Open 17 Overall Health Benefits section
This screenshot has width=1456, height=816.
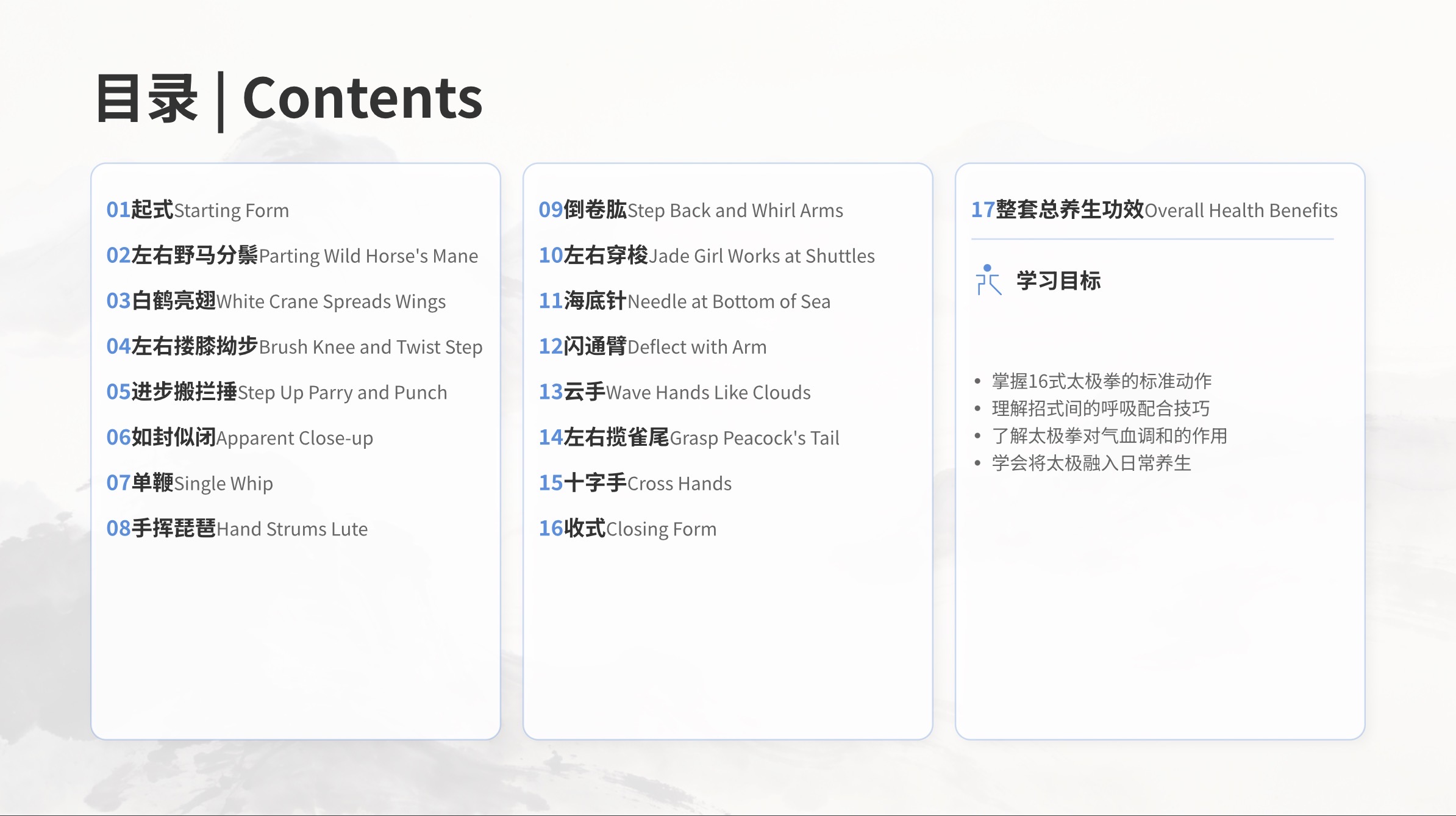pos(1154,210)
